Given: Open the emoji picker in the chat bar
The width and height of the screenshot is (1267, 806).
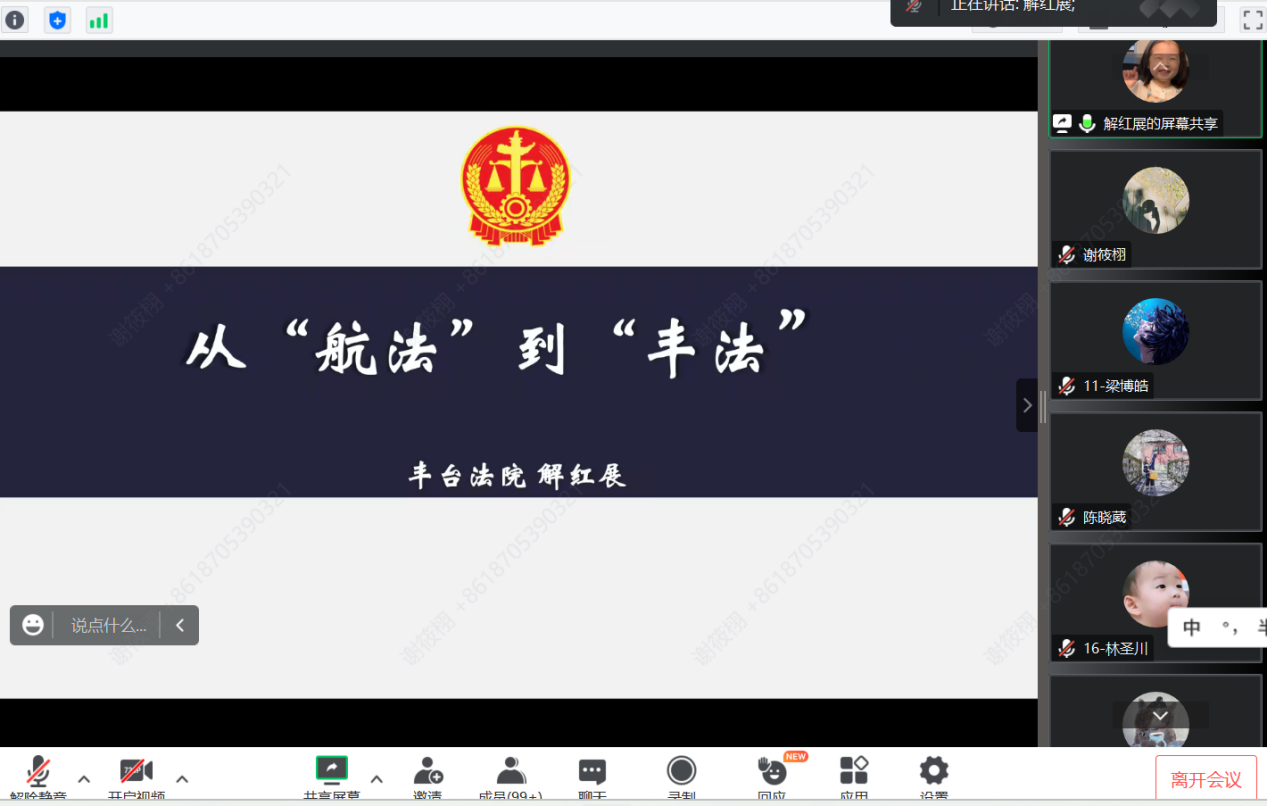Looking at the screenshot, I should (x=33, y=624).
